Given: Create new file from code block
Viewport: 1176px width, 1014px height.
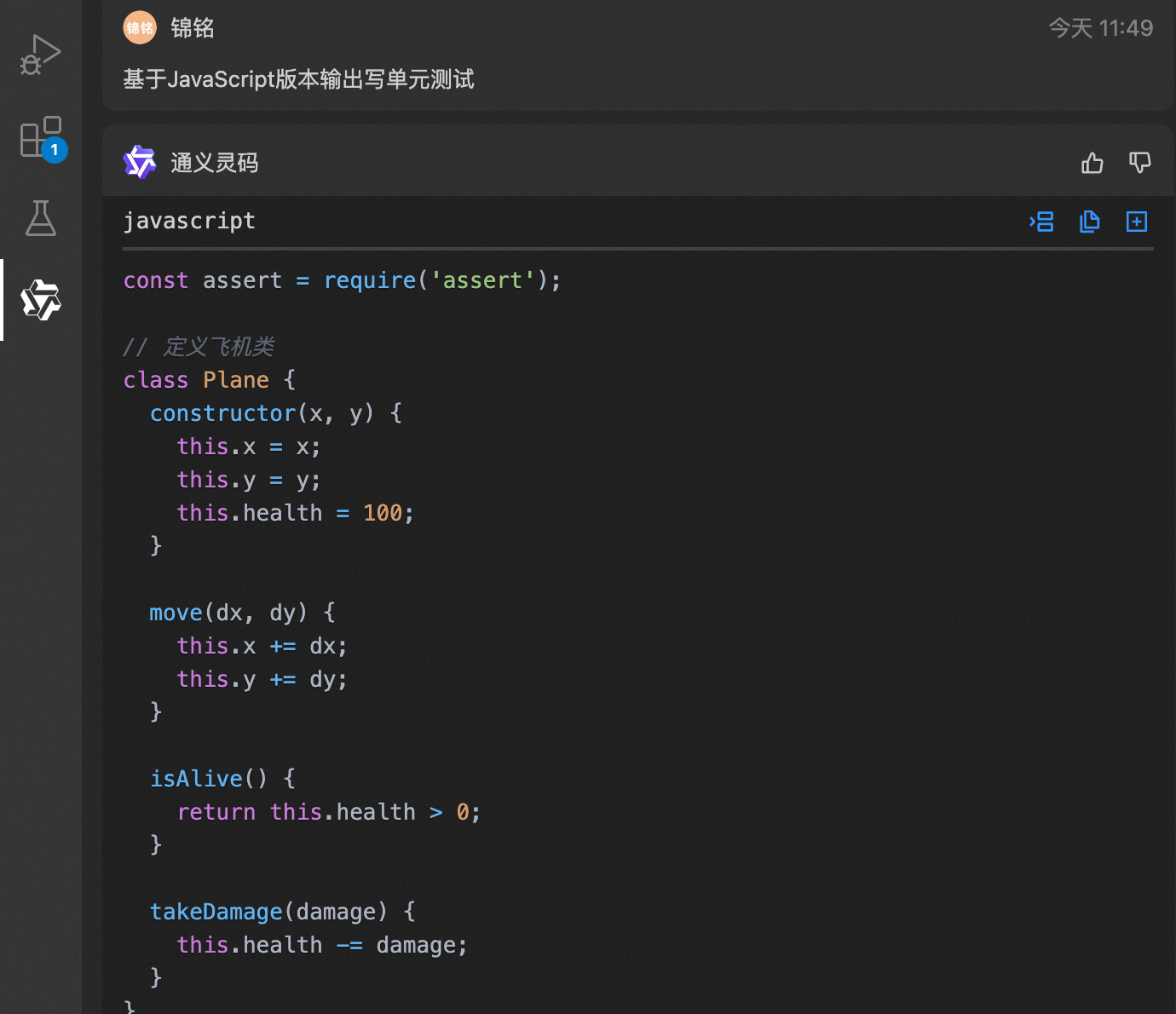Looking at the screenshot, I should coord(1137,222).
